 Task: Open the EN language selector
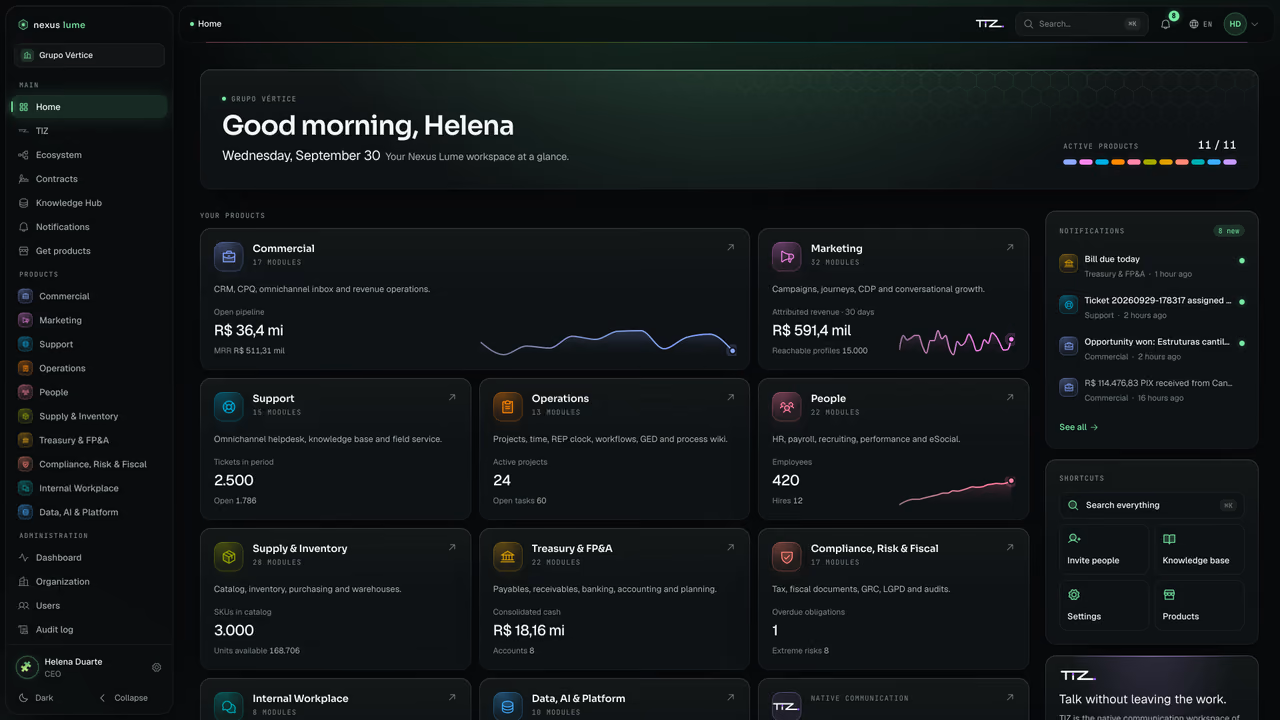tap(1201, 24)
